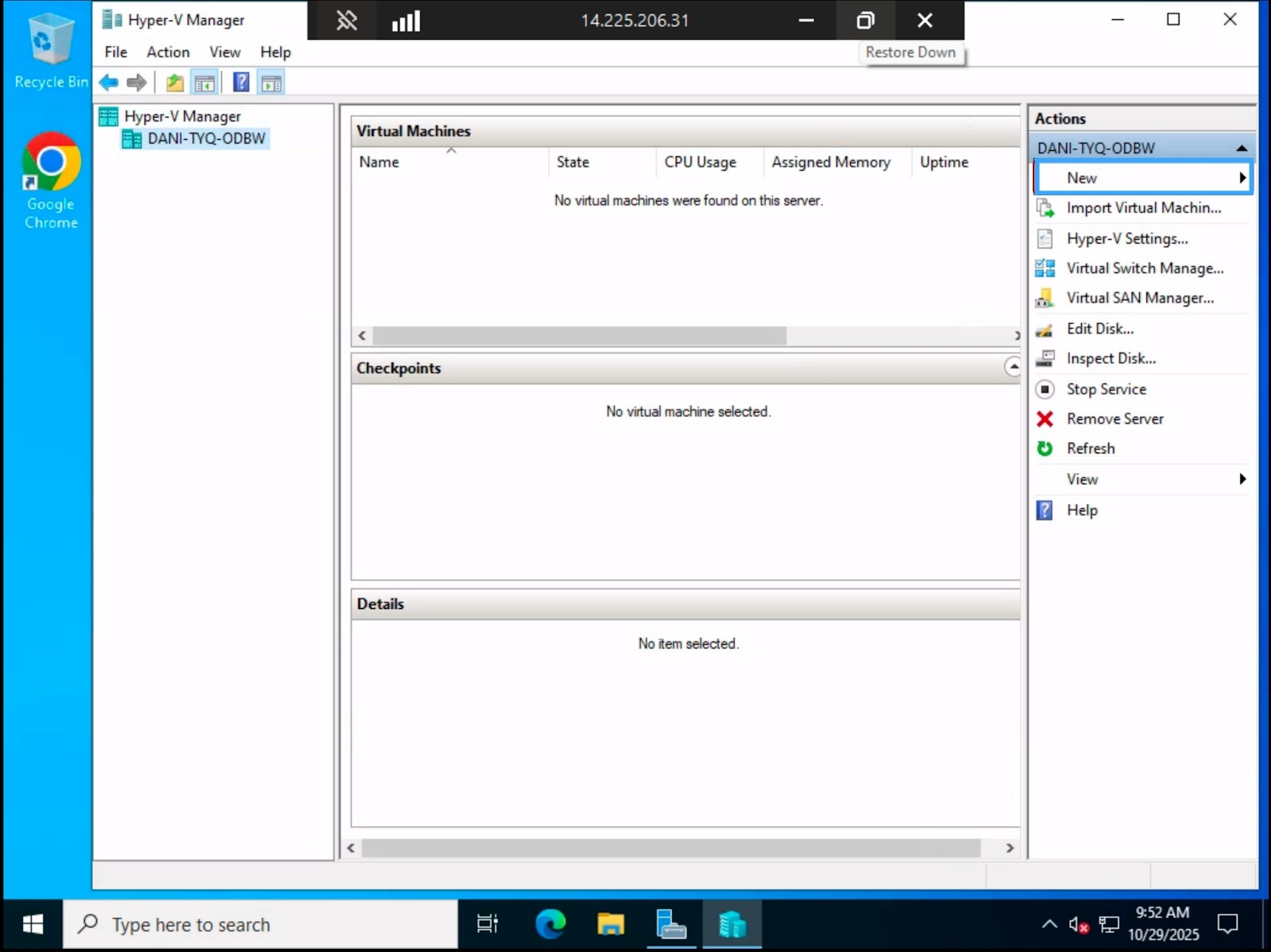The image size is (1271, 952).
Task: Open the Action menu
Action: pyautogui.click(x=168, y=52)
